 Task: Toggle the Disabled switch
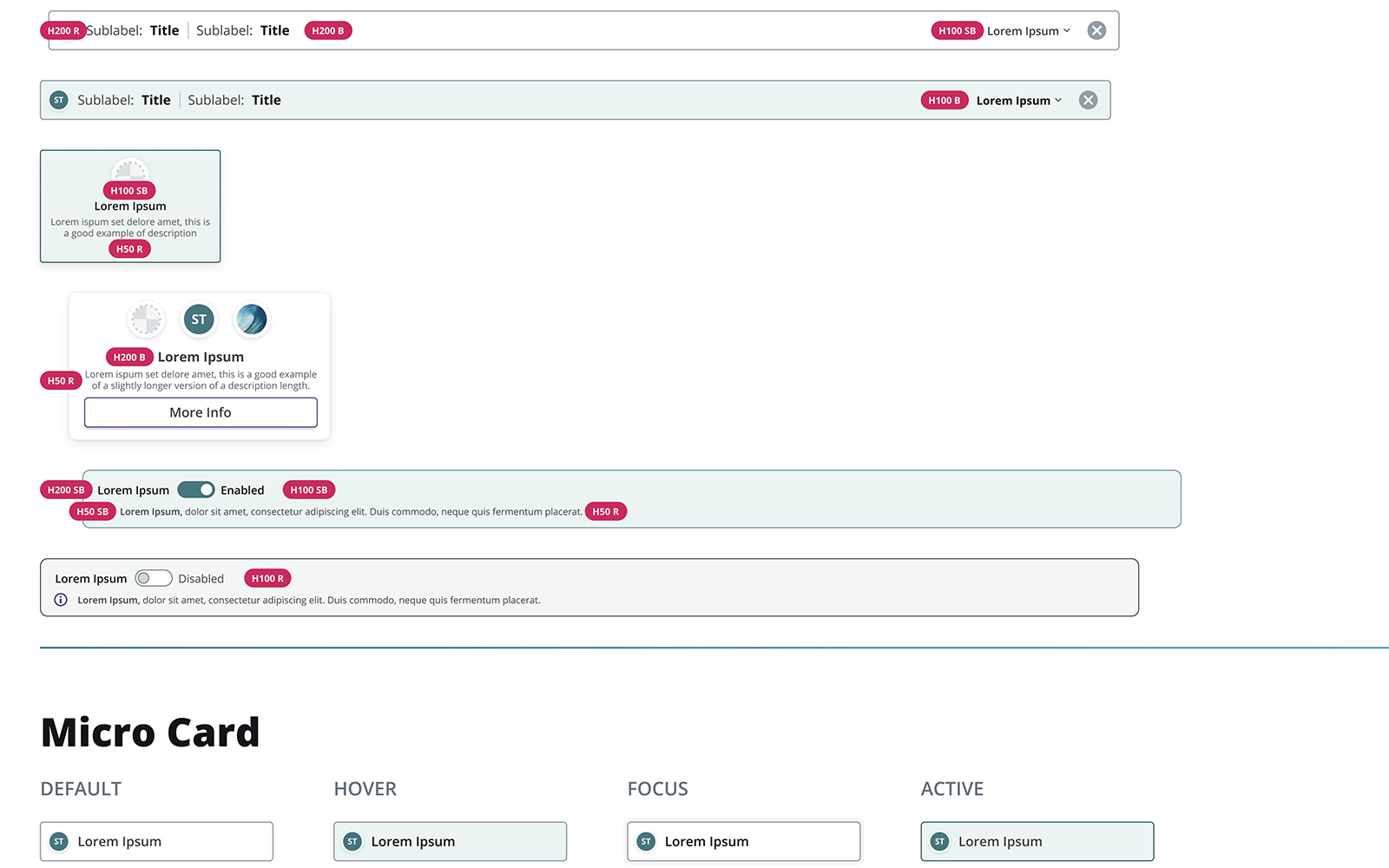coord(153,578)
